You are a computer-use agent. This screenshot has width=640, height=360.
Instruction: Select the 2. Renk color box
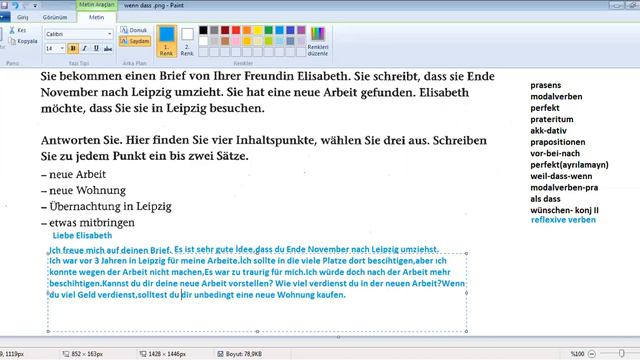pos(187,41)
